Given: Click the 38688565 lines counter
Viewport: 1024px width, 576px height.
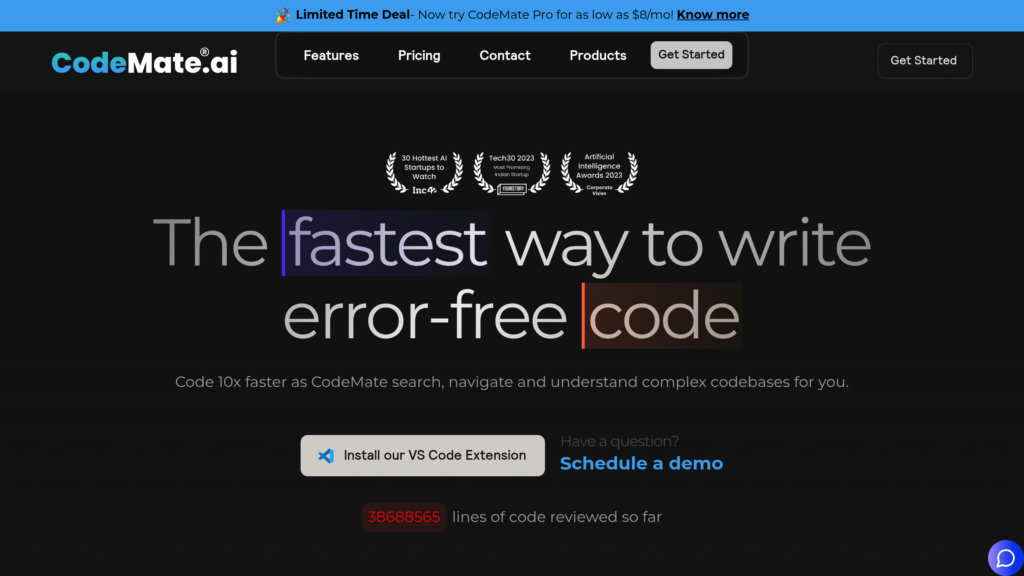Looking at the screenshot, I should tap(404, 517).
